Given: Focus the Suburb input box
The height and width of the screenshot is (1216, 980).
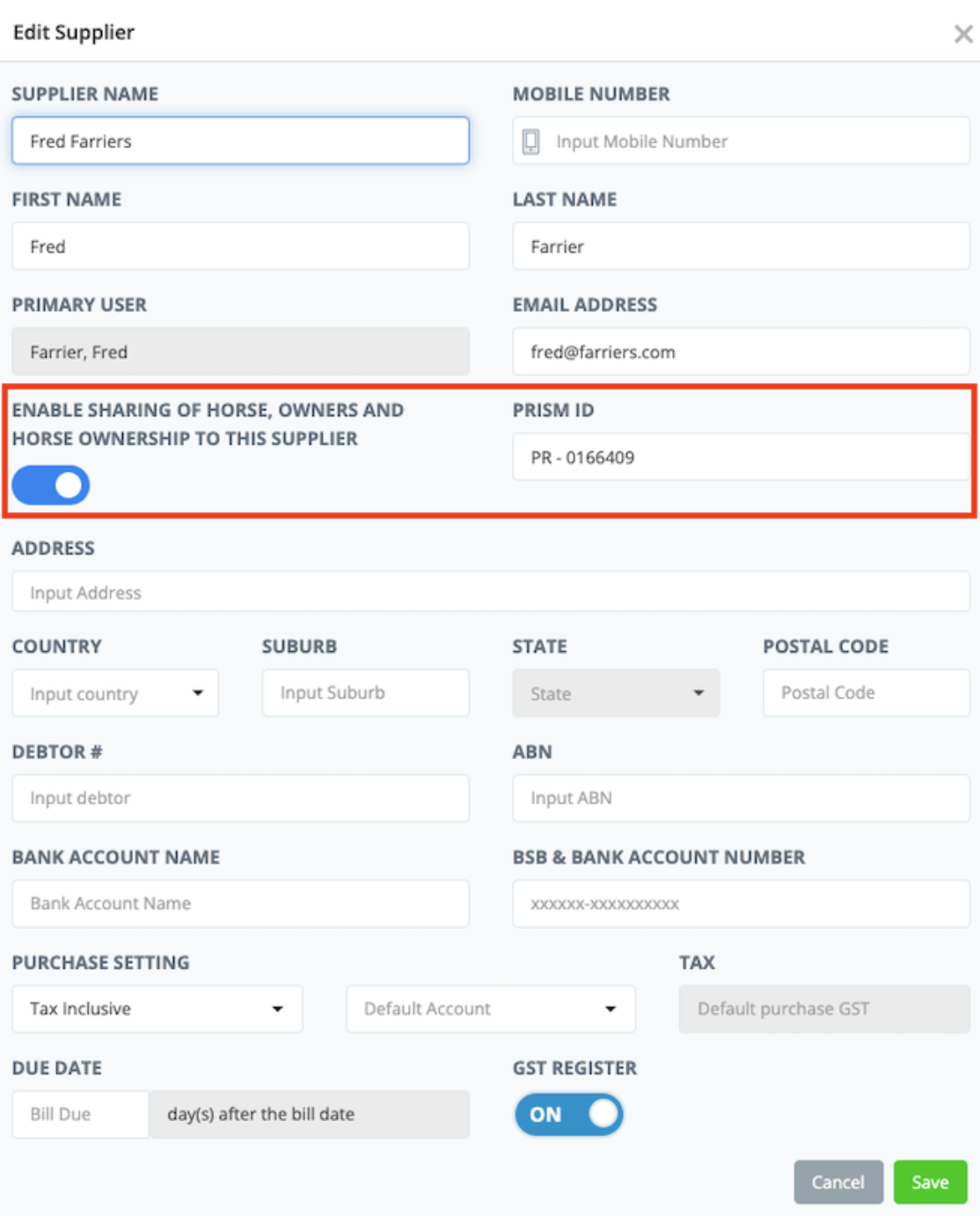Looking at the screenshot, I should coord(365,693).
